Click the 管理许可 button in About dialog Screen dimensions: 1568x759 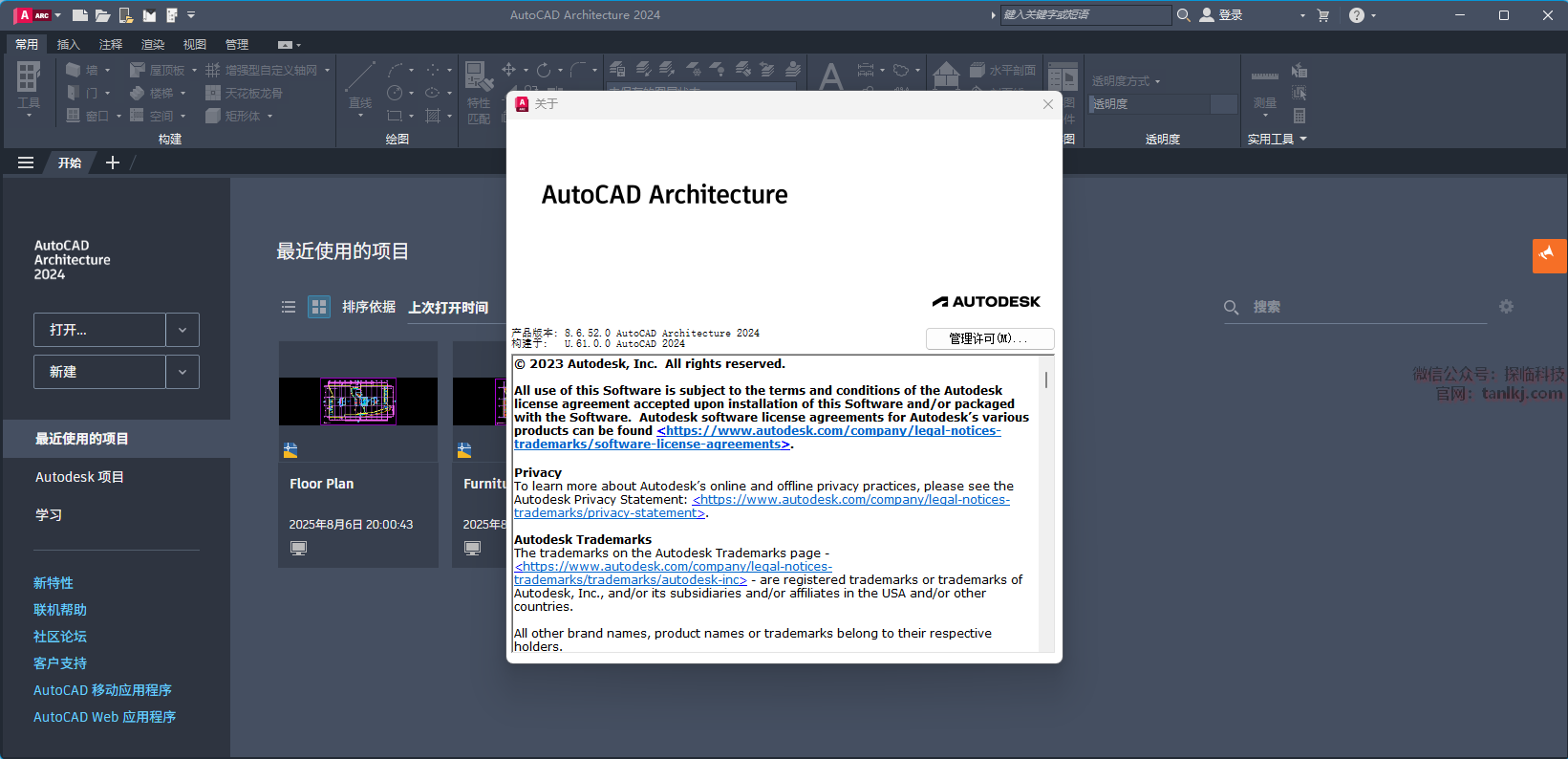[989, 338]
